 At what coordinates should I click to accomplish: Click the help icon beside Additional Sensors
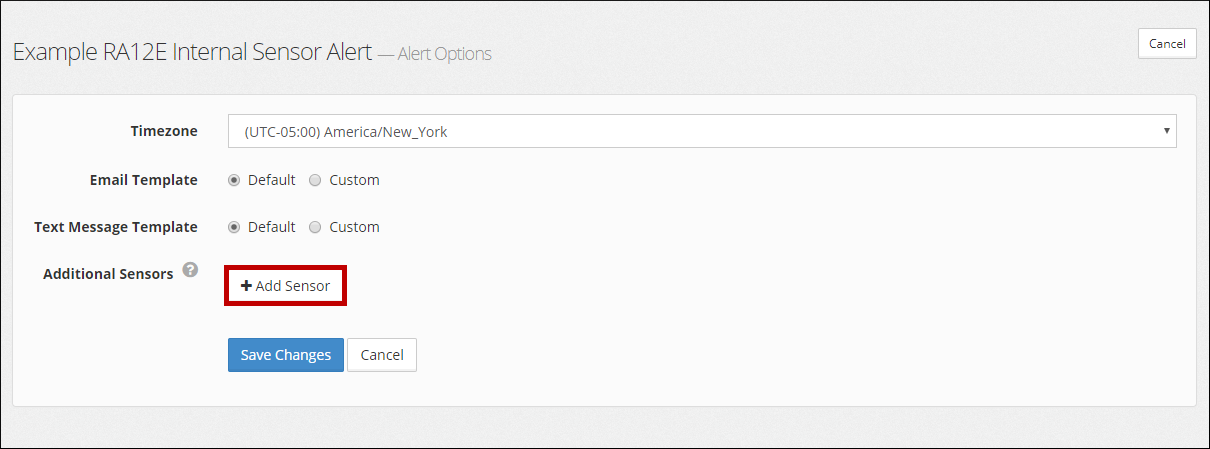click(190, 270)
